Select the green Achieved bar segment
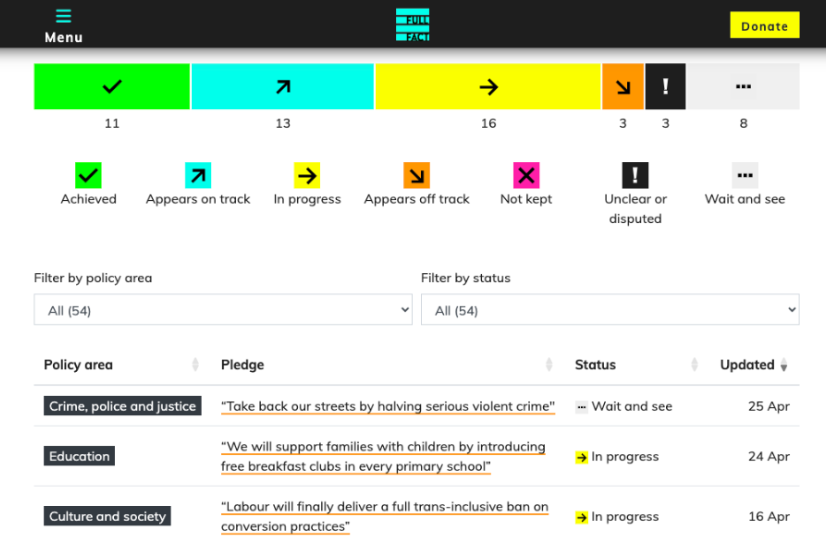 pyautogui.click(x=112, y=86)
